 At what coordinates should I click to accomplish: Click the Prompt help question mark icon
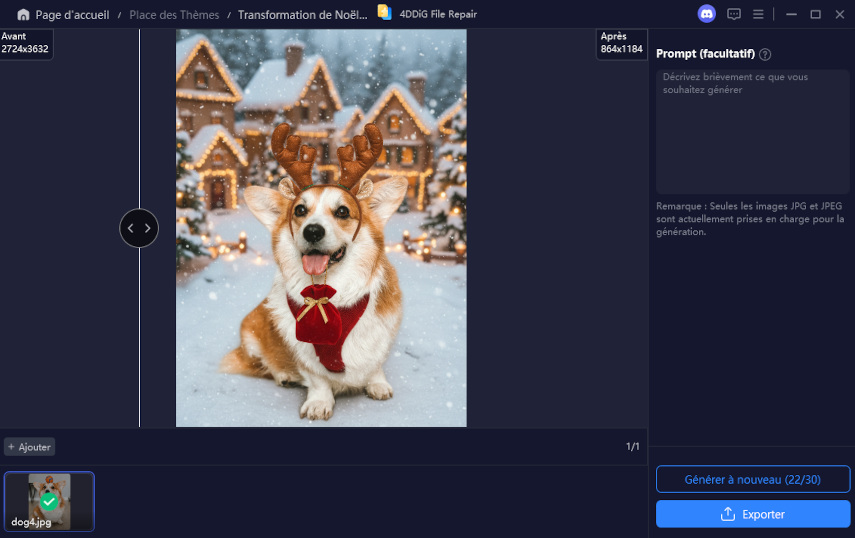(x=765, y=55)
